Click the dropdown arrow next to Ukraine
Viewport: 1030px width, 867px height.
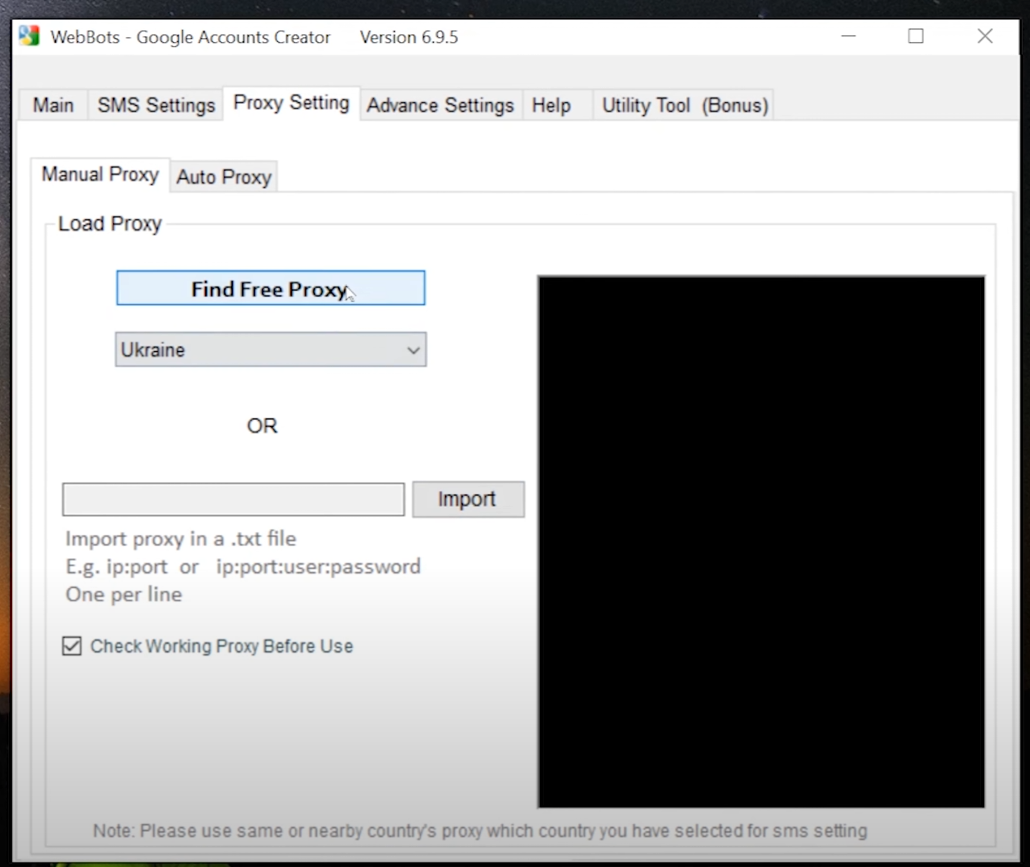pyautogui.click(x=413, y=349)
